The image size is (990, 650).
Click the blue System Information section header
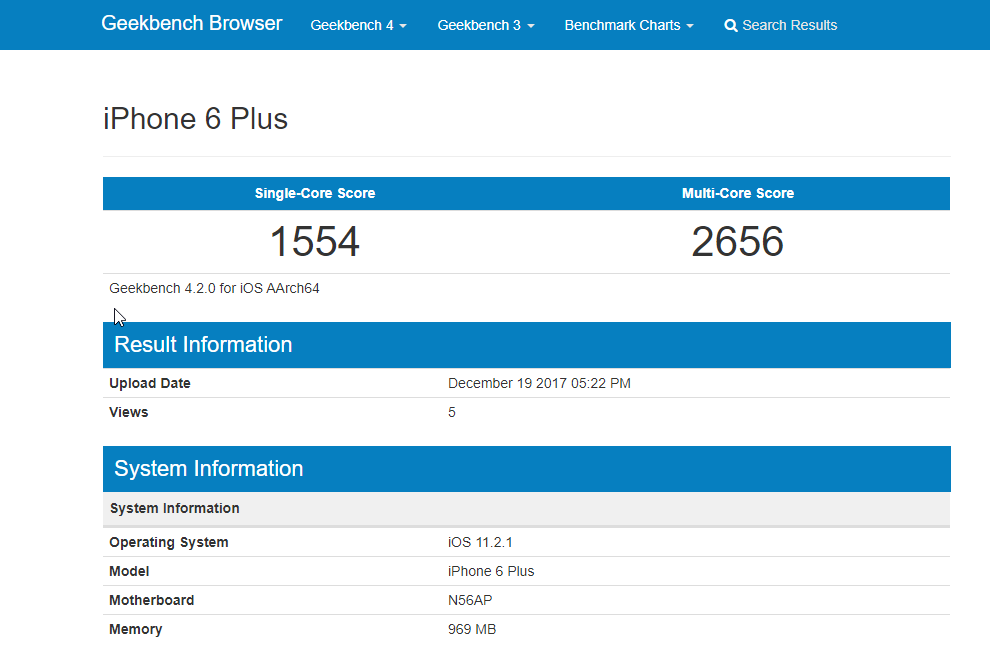coord(527,469)
